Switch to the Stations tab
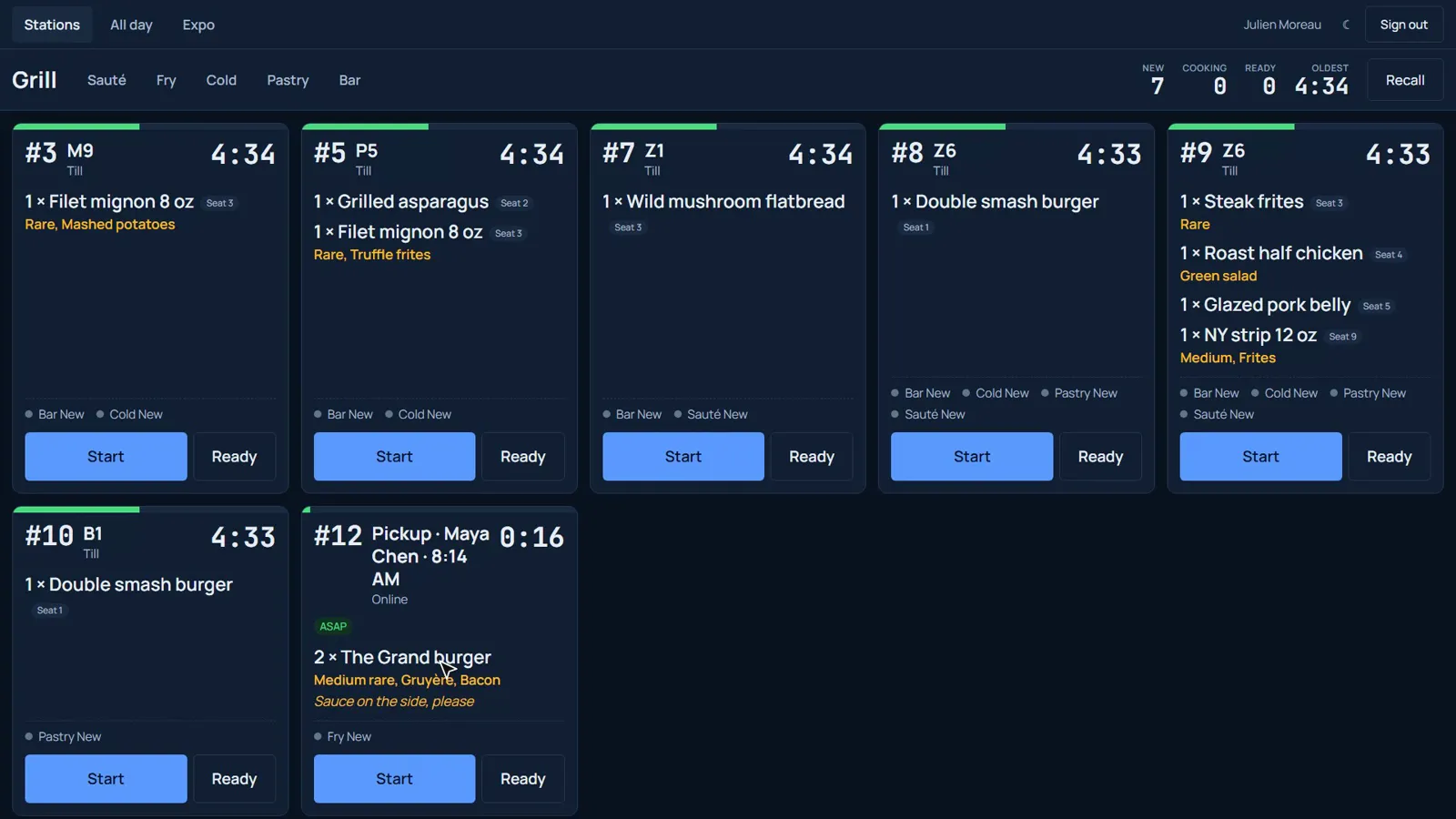This screenshot has width=1456, height=819. [52, 25]
